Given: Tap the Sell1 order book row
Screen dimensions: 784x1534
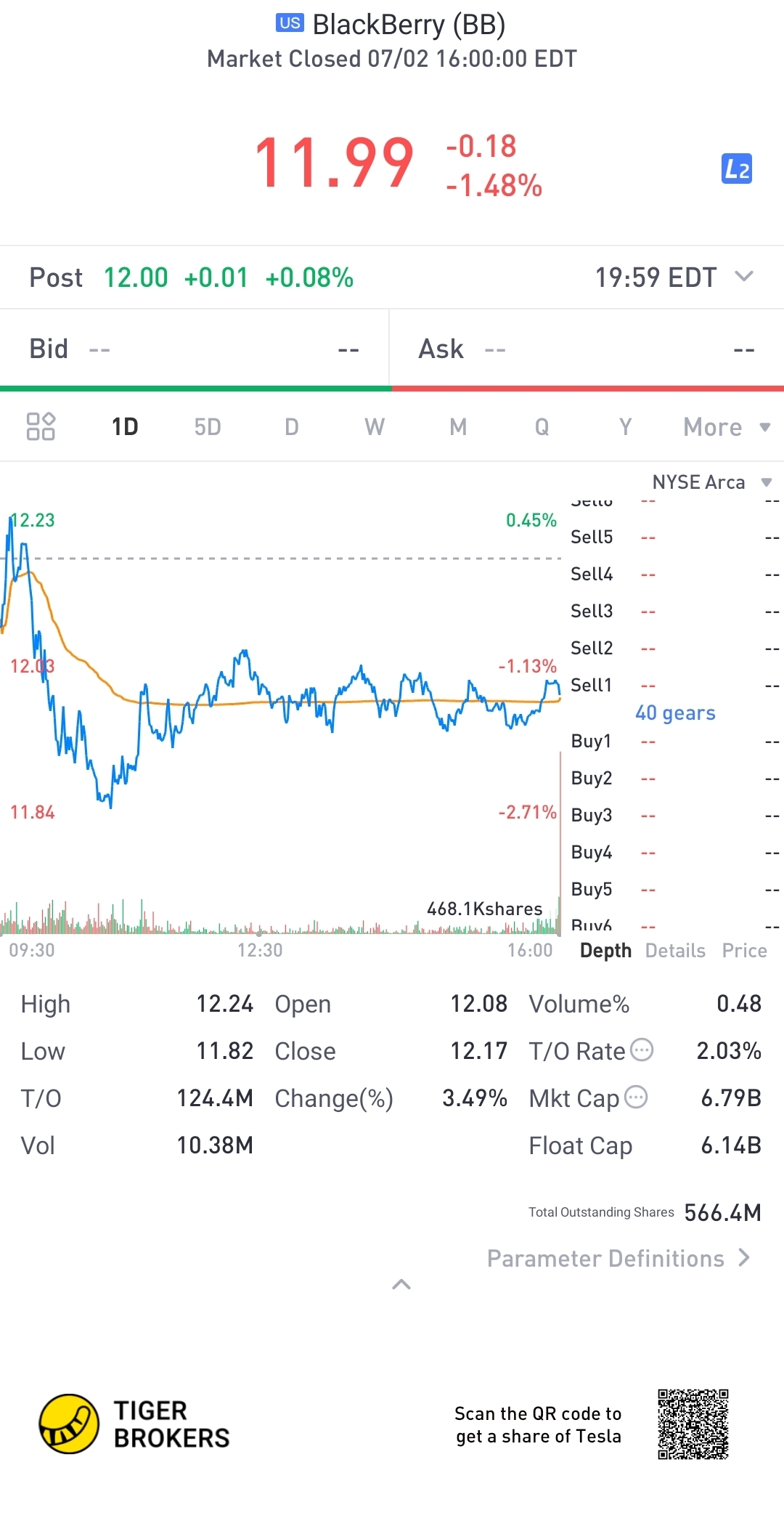Looking at the screenshot, I should coord(674,685).
